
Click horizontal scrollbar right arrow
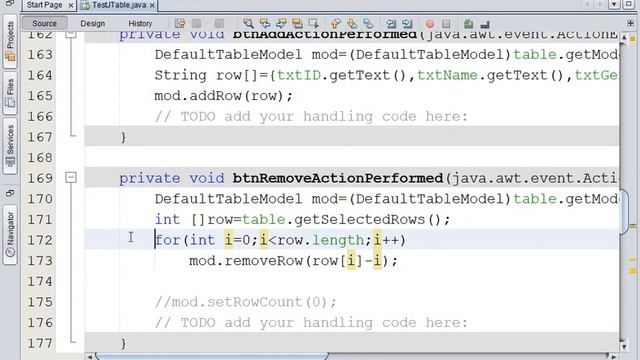[x=614, y=357]
